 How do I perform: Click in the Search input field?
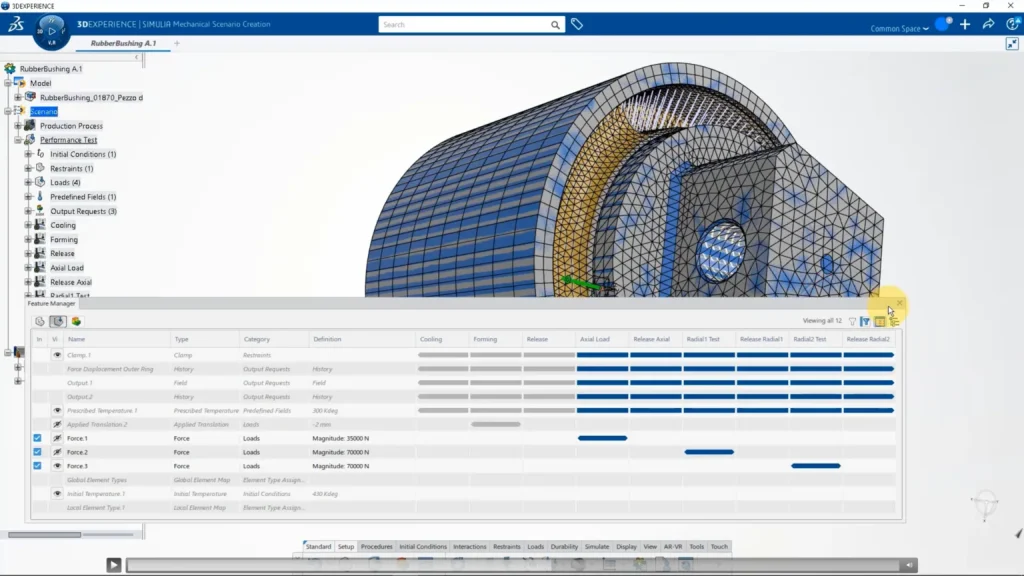[x=465, y=25]
